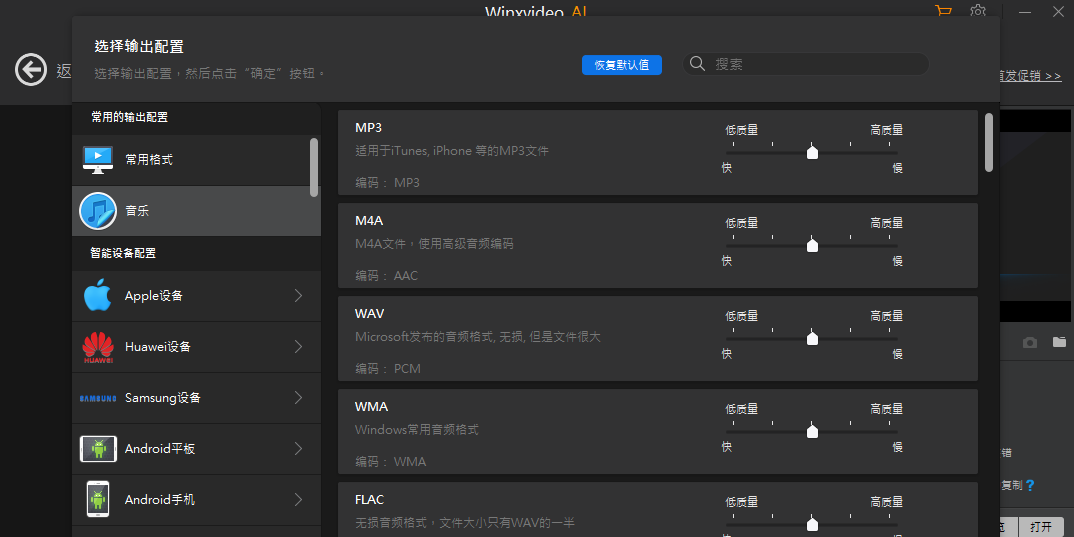Click the MP3 quality slider handle
The image size is (1074, 537).
point(812,152)
